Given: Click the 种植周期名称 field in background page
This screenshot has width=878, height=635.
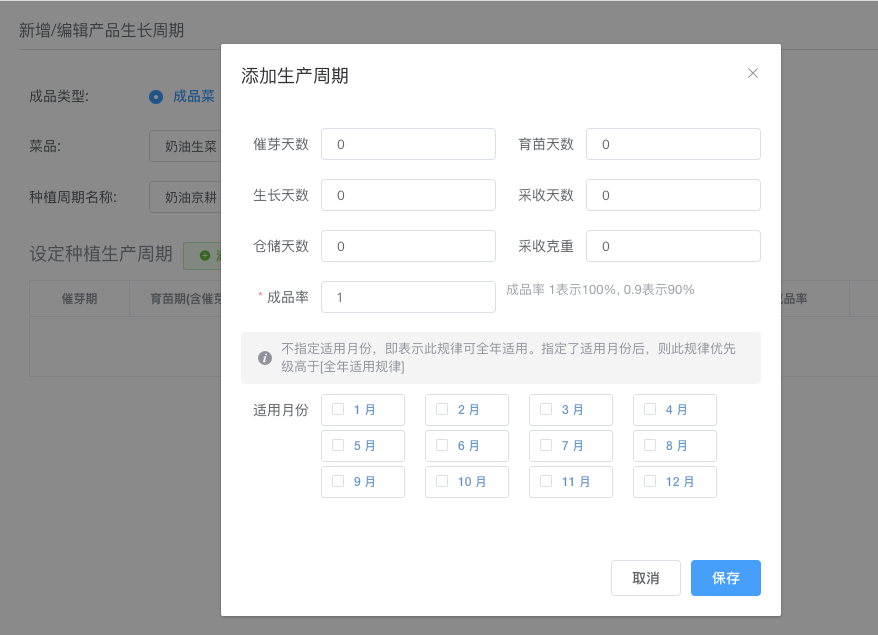Looking at the screenshot, I should click(185, 197).
